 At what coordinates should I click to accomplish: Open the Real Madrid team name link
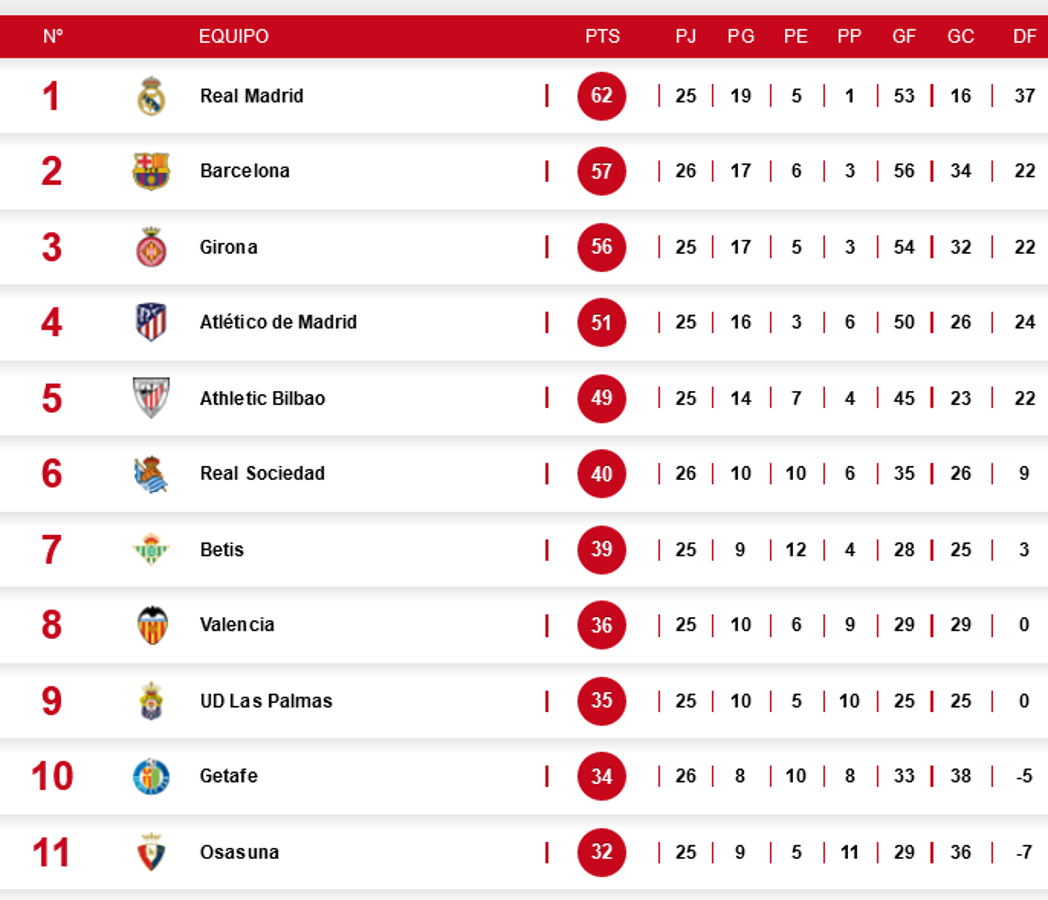click(251, 96)
